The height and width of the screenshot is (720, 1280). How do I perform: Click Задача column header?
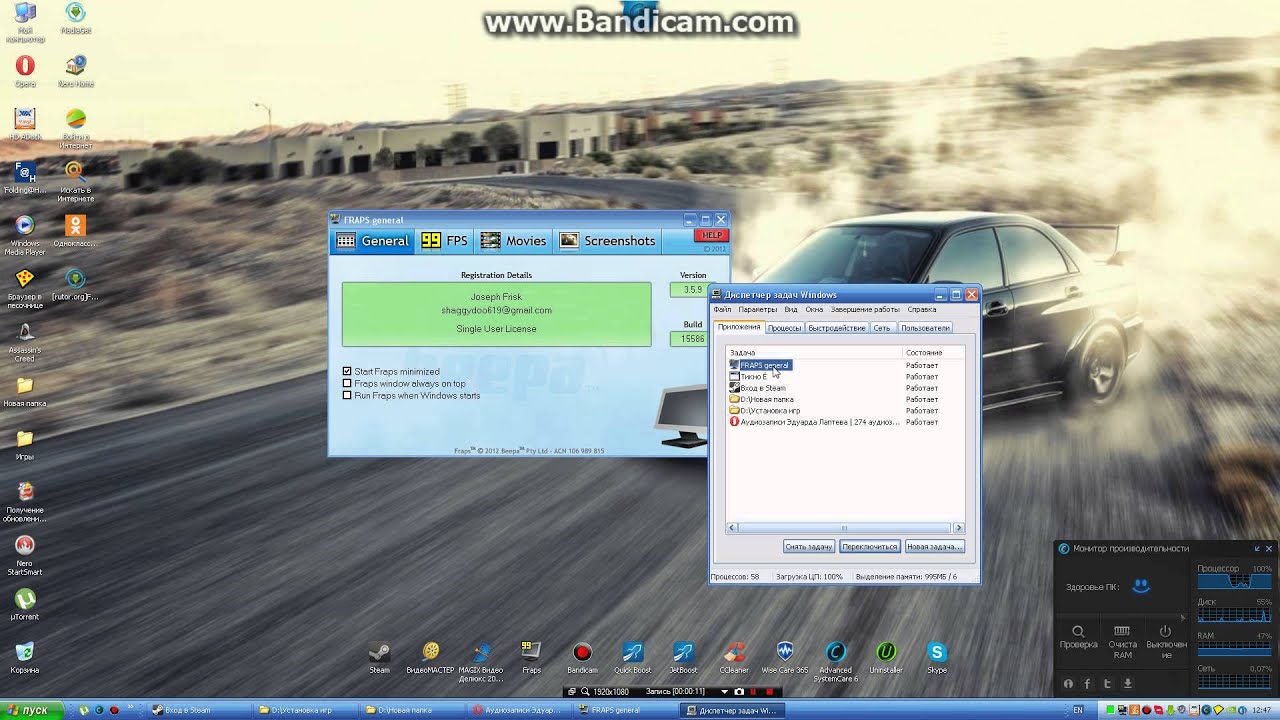(814, 353)
